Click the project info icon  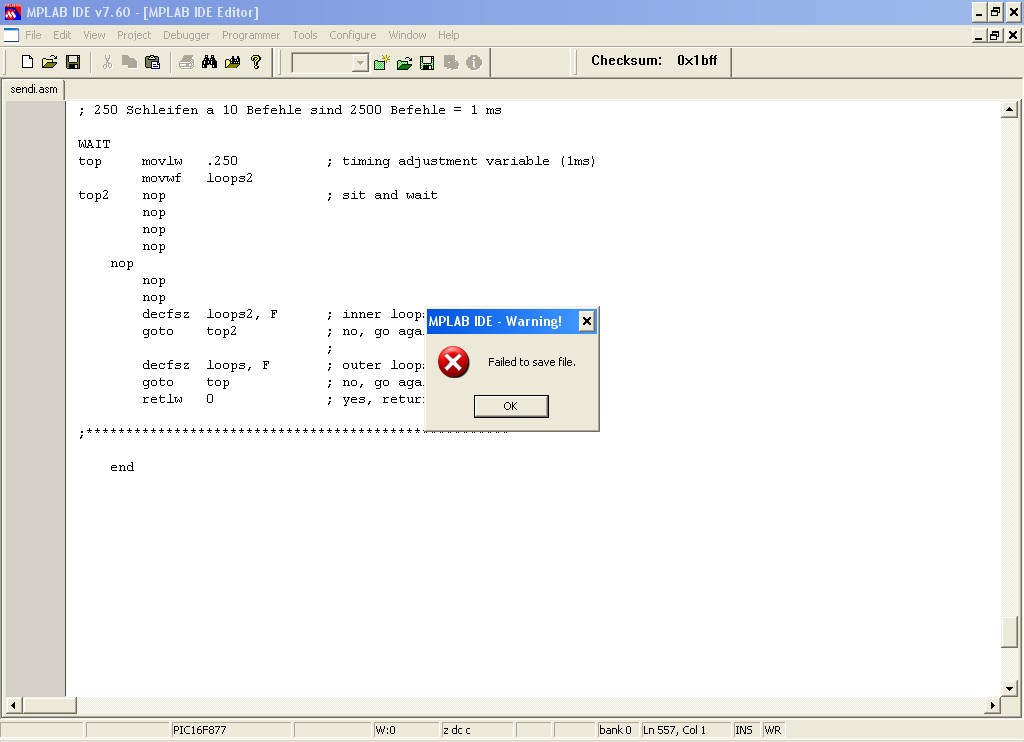(x=474, y=63)
